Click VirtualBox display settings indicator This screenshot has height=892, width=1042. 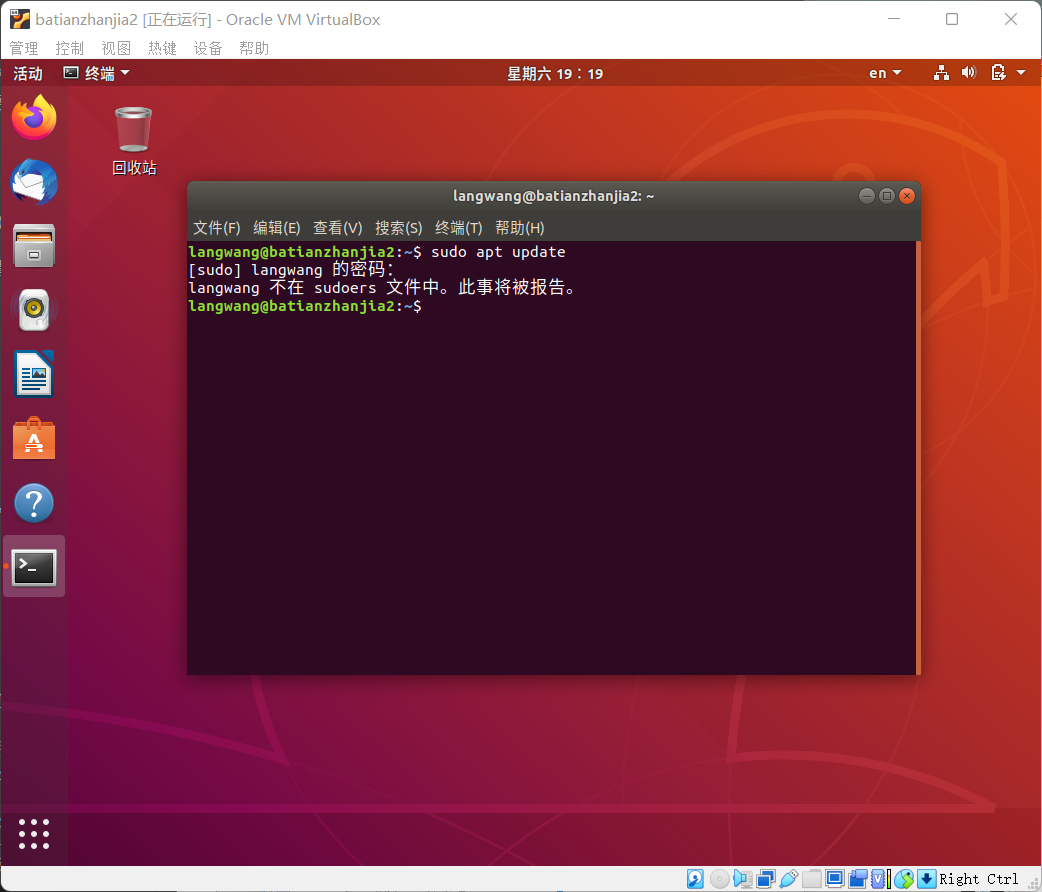tap(835, 879)
